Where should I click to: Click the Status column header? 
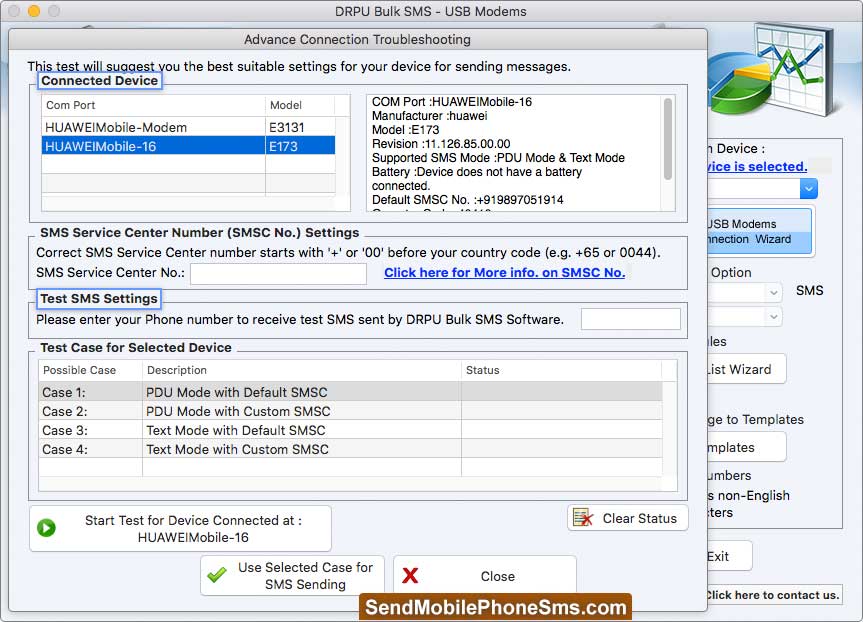pyautogui.click(x=561, y=370)
